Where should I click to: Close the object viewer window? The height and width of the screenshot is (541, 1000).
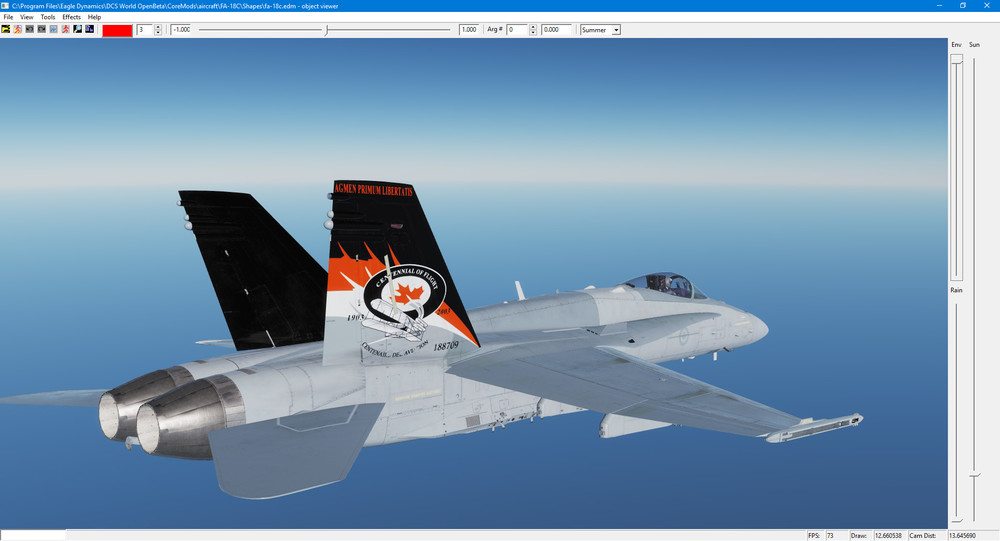tap(987, 6)
